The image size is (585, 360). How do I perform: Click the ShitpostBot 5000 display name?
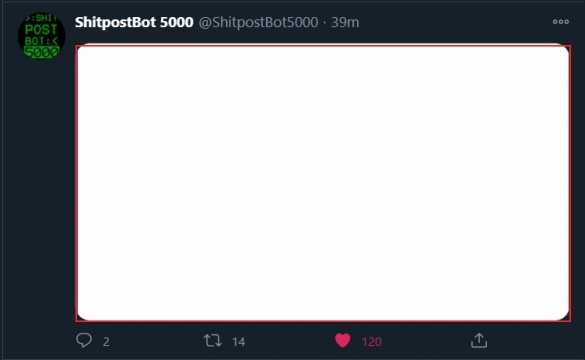tap(134, 22)
